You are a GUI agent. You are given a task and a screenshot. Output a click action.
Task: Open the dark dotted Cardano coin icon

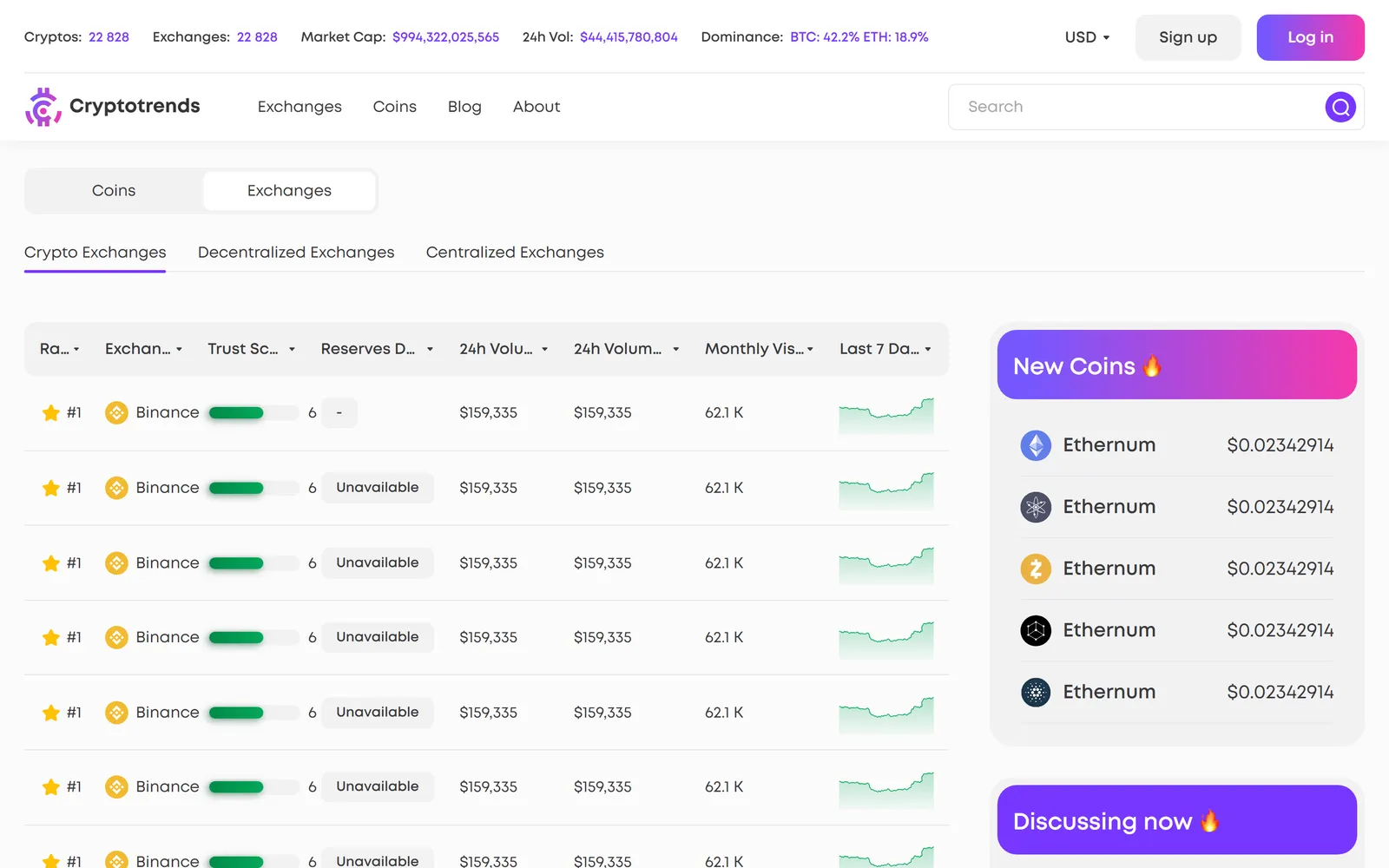tap(1036, 692)
